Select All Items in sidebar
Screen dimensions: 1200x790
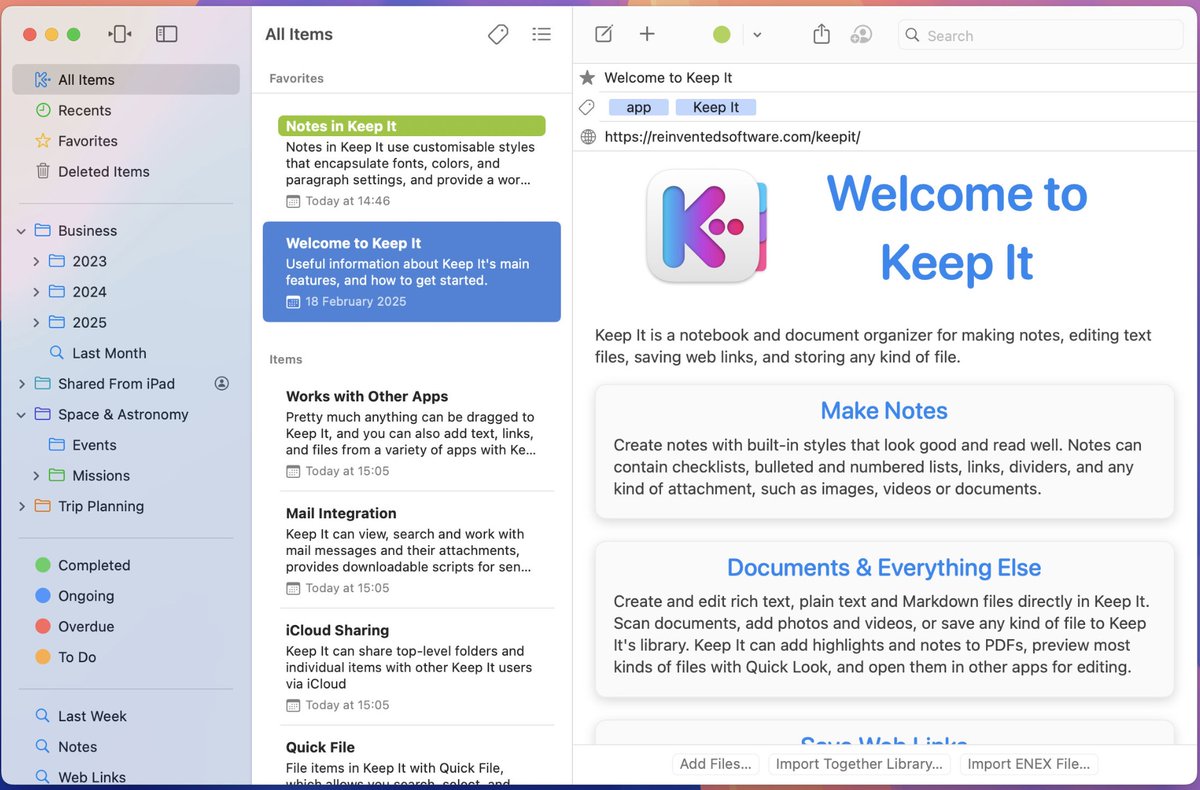126,80
